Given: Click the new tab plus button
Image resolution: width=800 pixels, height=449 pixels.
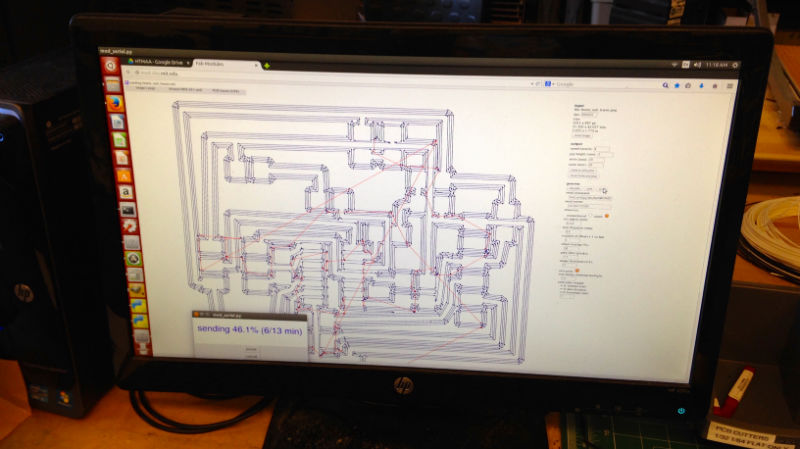Looking at the screenshot, I should (x=268, y=66).
